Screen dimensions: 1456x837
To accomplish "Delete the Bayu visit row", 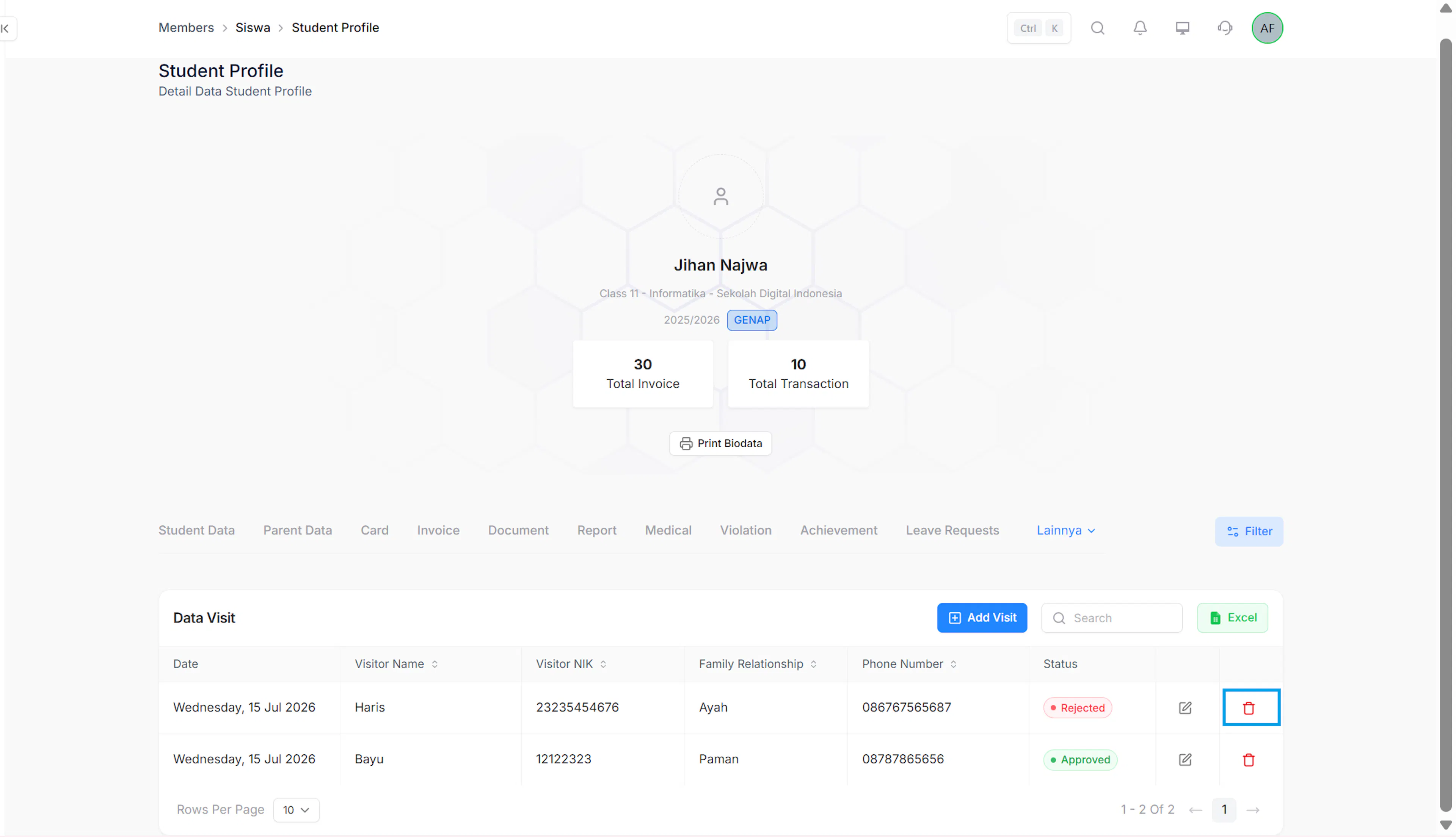I will (1249, 759).
